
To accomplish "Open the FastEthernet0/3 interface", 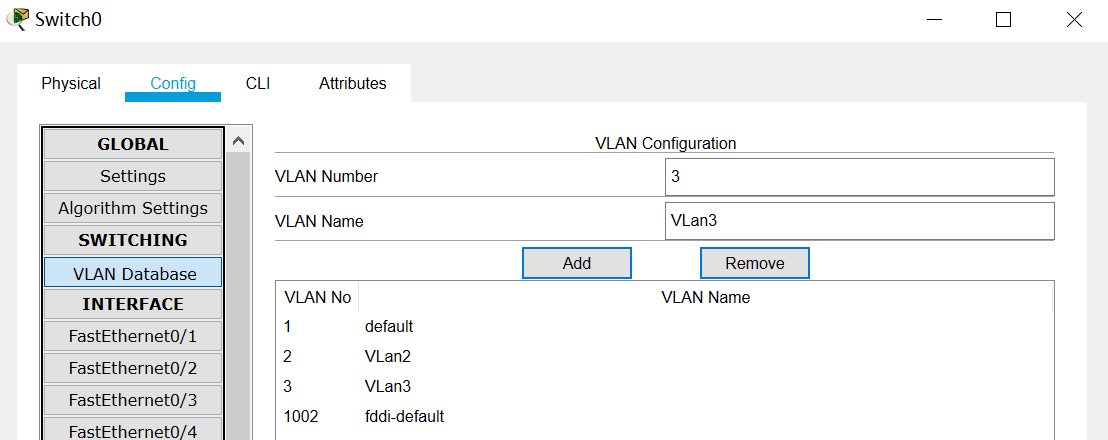I will pos(133,400).
